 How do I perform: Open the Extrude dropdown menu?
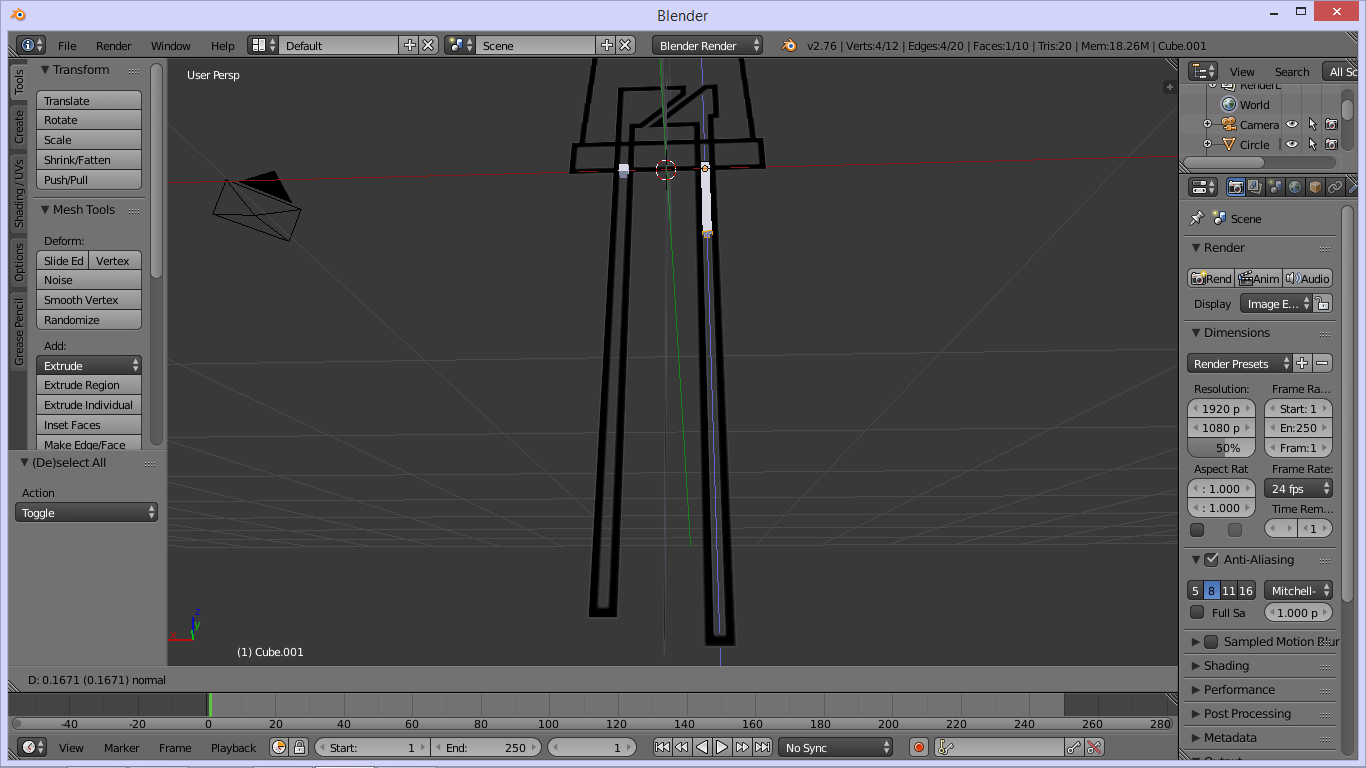click(x=89, y=365)
